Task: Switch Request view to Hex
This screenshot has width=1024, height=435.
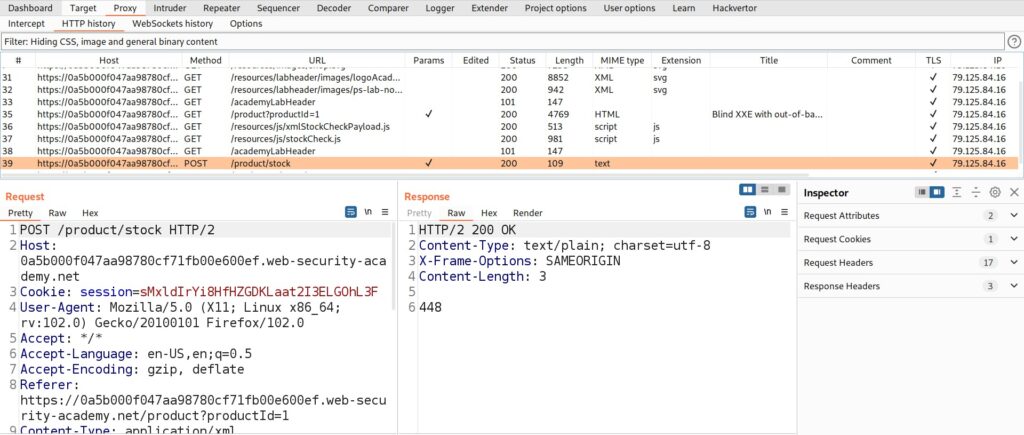Action: coord(90,213)
